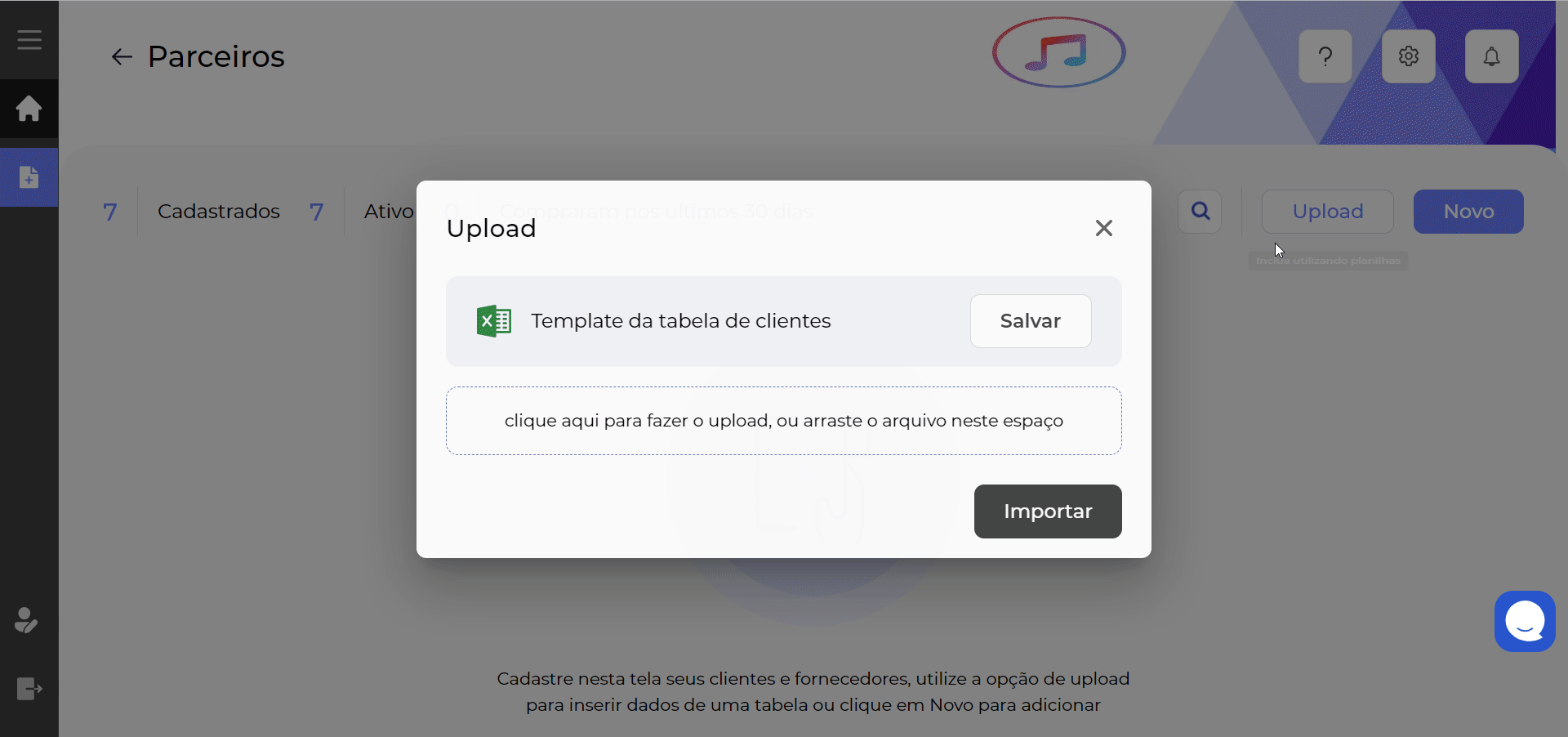Click Importar to import the file
This screenshot has width=1568, height=737.
(1048, 511)
